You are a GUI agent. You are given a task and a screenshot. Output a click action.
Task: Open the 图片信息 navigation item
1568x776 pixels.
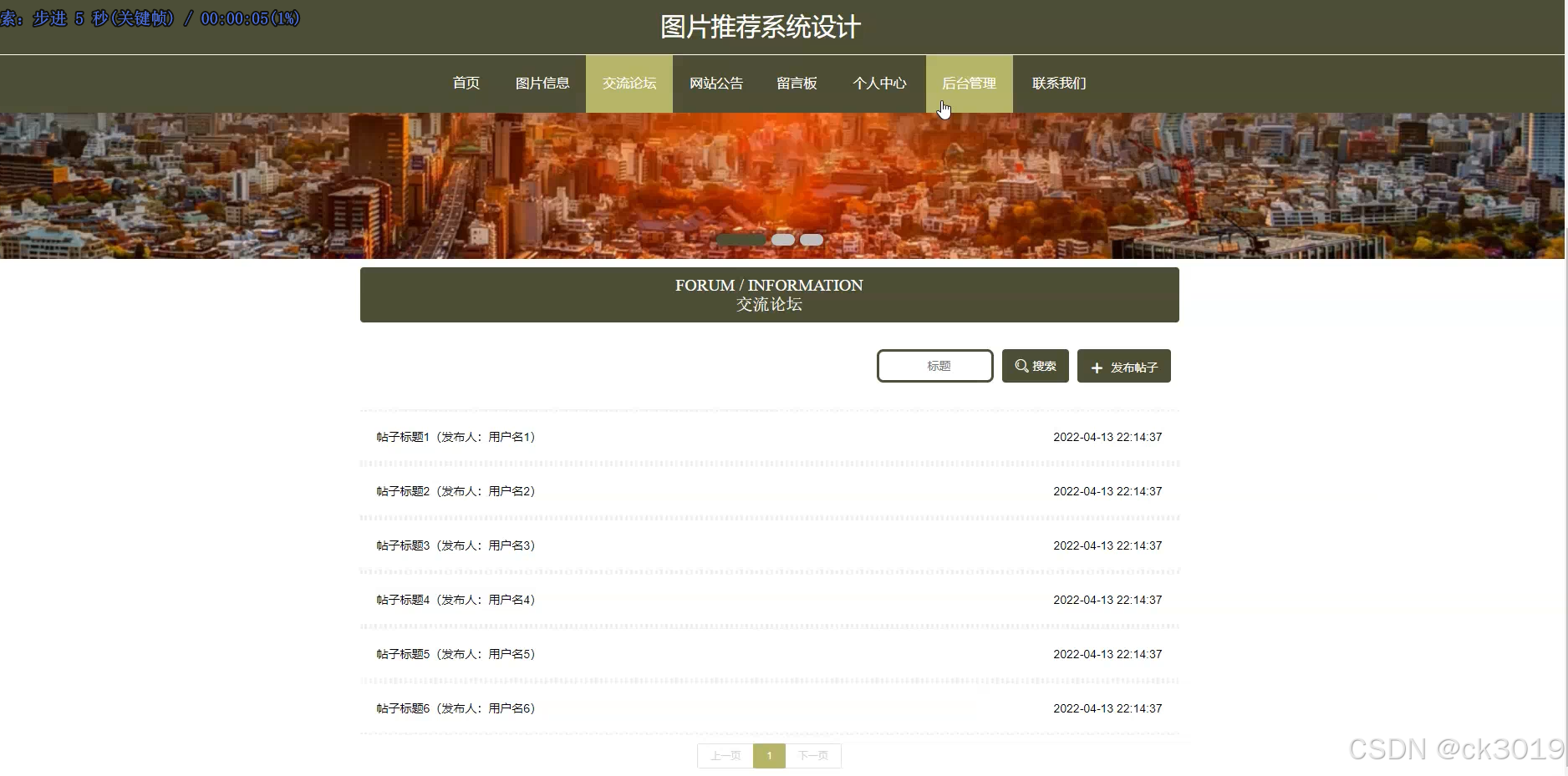[542, 83]
